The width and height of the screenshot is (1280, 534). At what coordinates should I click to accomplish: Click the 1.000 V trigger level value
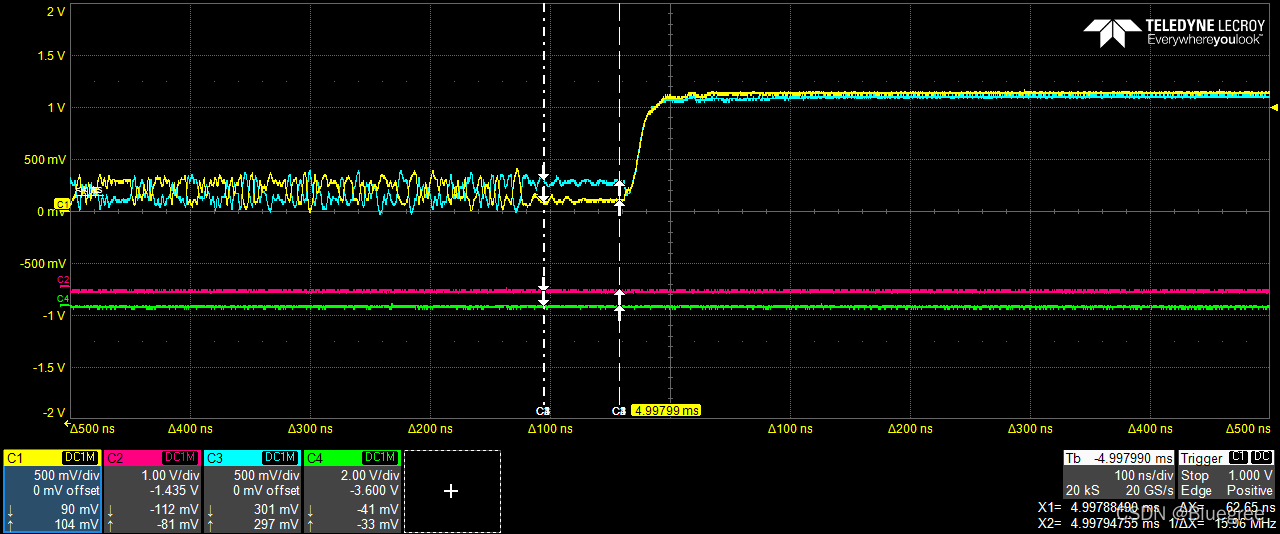coord(1251,476)
